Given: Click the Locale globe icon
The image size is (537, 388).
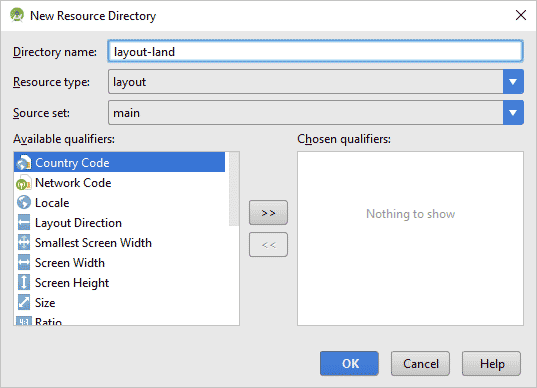Looking at the screenshot, I should coord(24,202).
